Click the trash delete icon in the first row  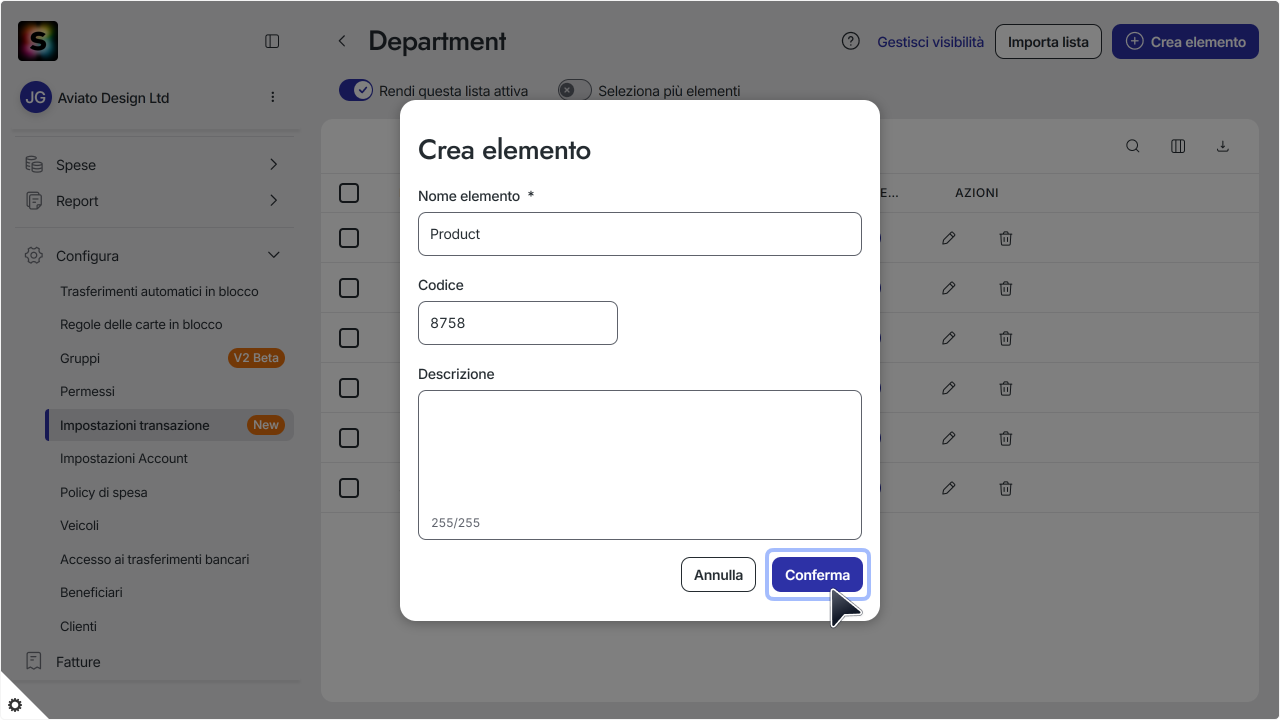[1006, 238]
